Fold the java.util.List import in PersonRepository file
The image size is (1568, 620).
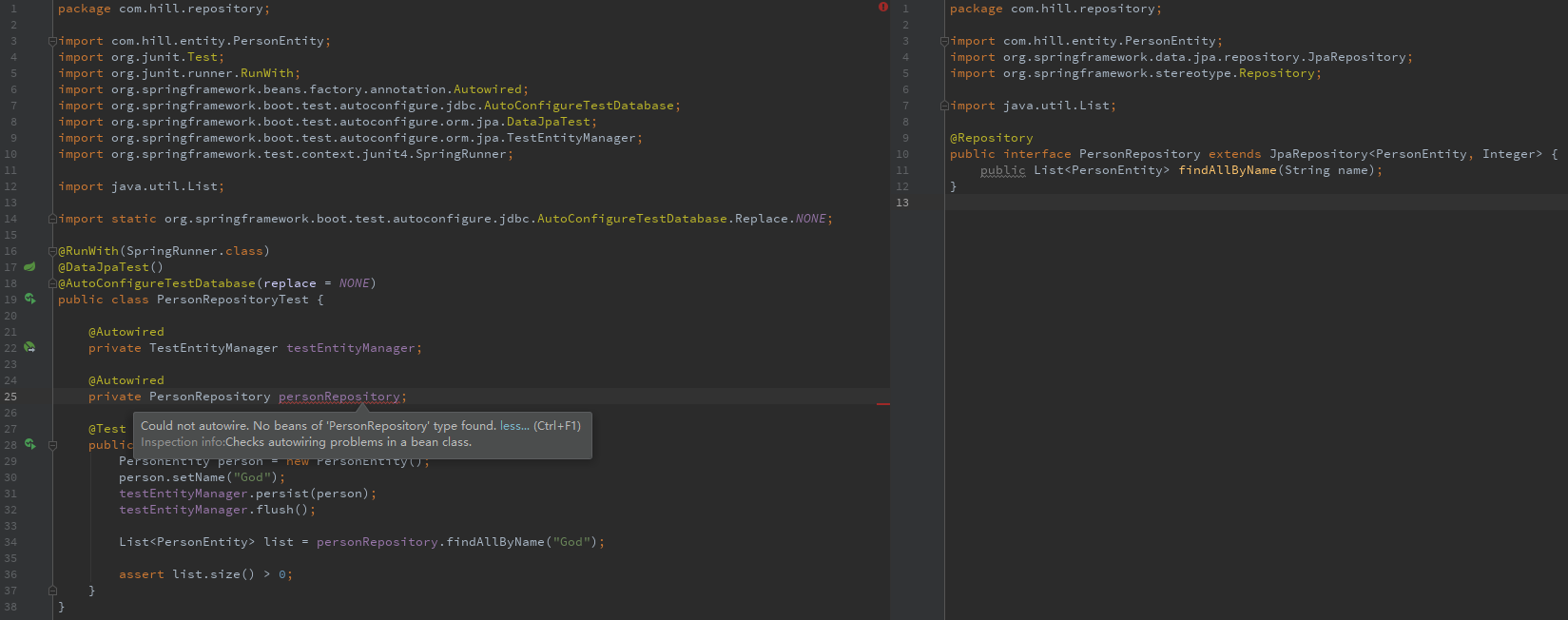click(944, 106)
